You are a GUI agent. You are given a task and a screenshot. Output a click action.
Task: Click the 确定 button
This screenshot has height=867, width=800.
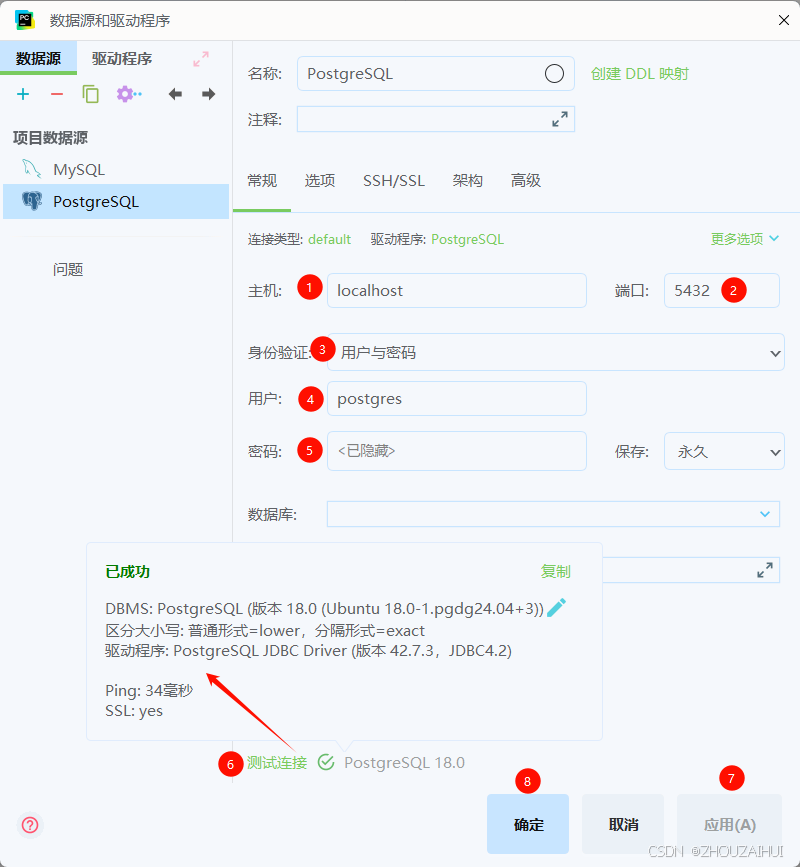pyautogui.click(x=528, y=824)
